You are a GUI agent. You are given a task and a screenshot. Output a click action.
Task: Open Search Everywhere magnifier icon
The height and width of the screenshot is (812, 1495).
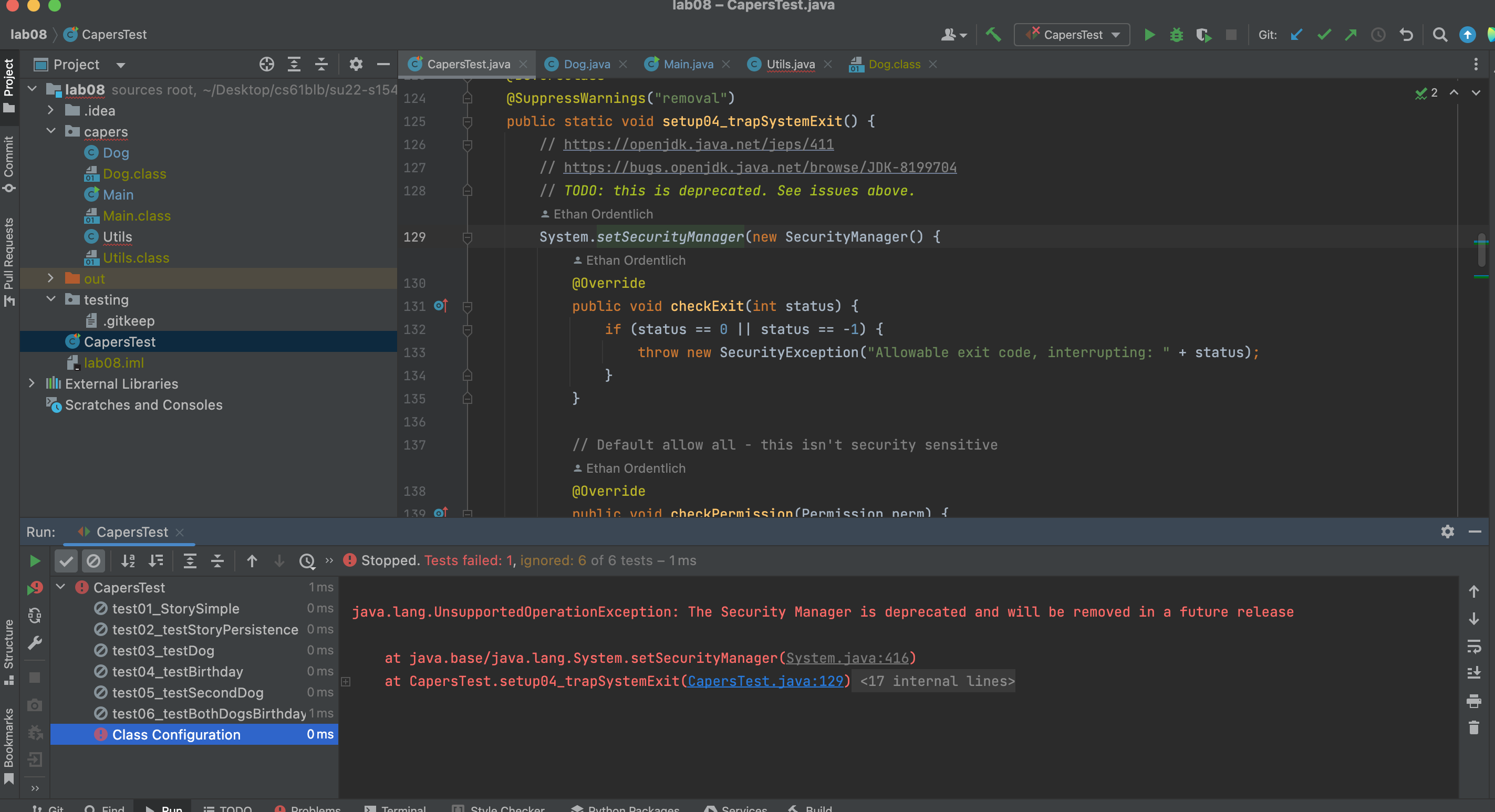click(x=1439, y=35)
